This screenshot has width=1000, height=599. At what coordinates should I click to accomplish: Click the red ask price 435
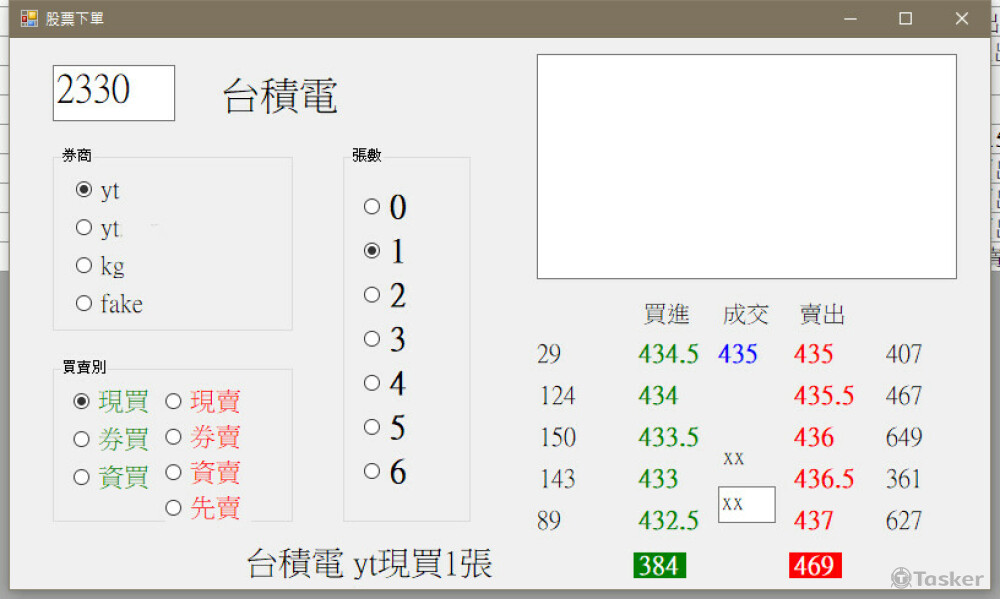[813, 354]
